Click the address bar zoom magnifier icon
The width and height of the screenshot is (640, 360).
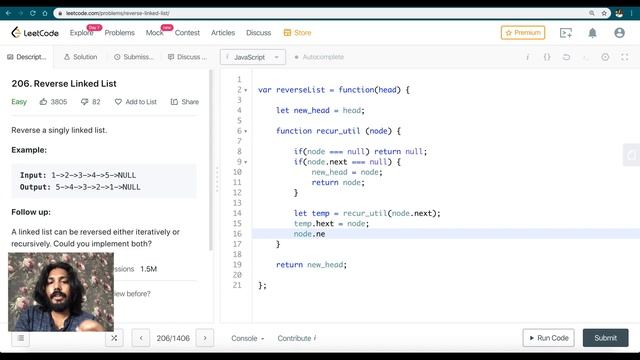[592, 13]
